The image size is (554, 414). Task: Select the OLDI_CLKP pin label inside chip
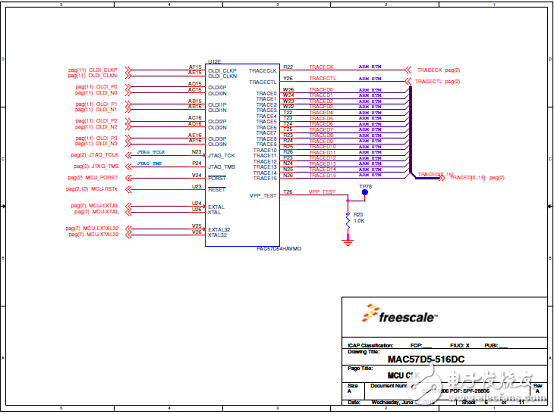coord(222,71)
